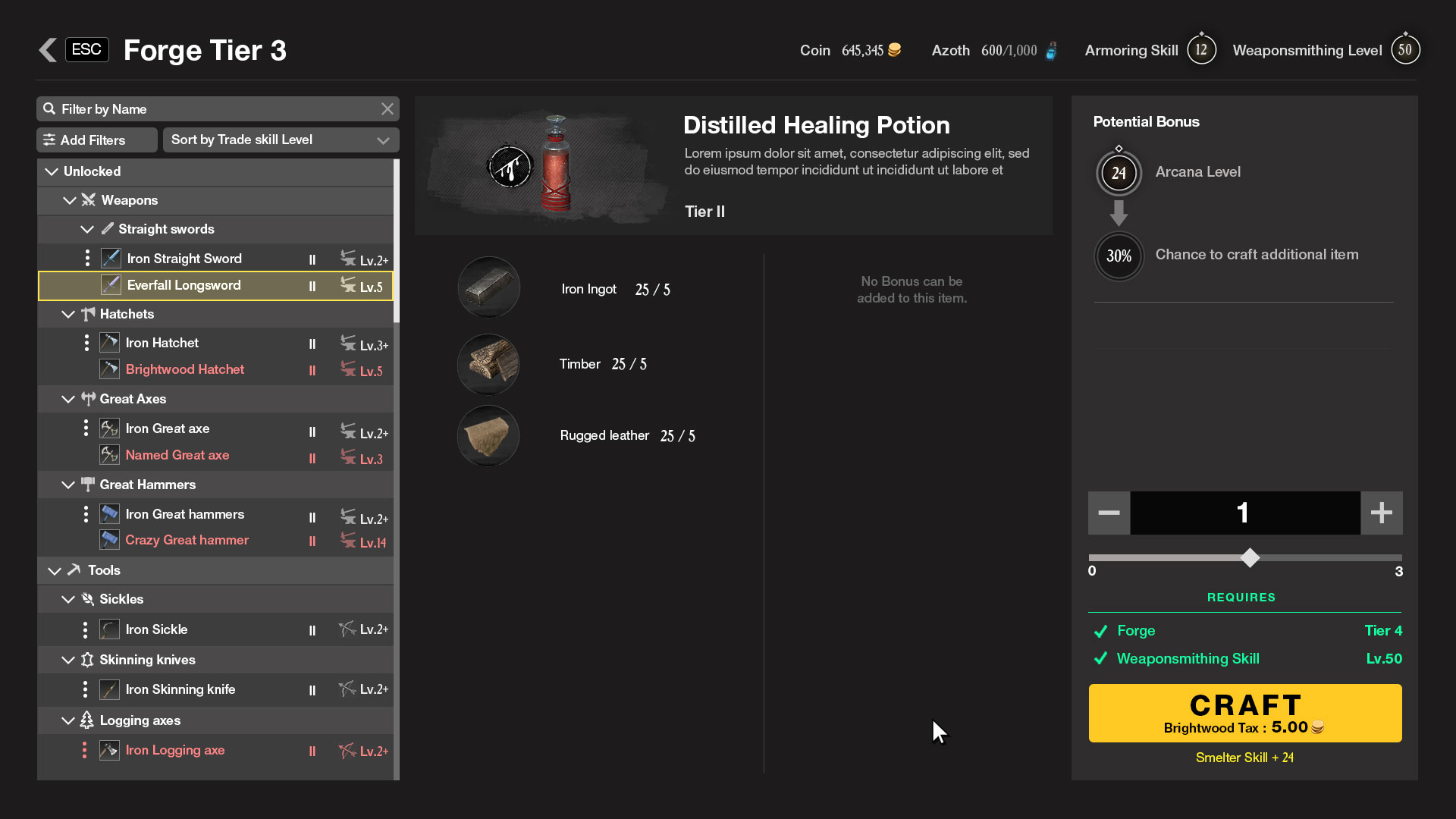Click the Arcana Level 24 badge
Image resolution: width=1456 pixels, height=819 pixels.
(x=1119, y=173)
